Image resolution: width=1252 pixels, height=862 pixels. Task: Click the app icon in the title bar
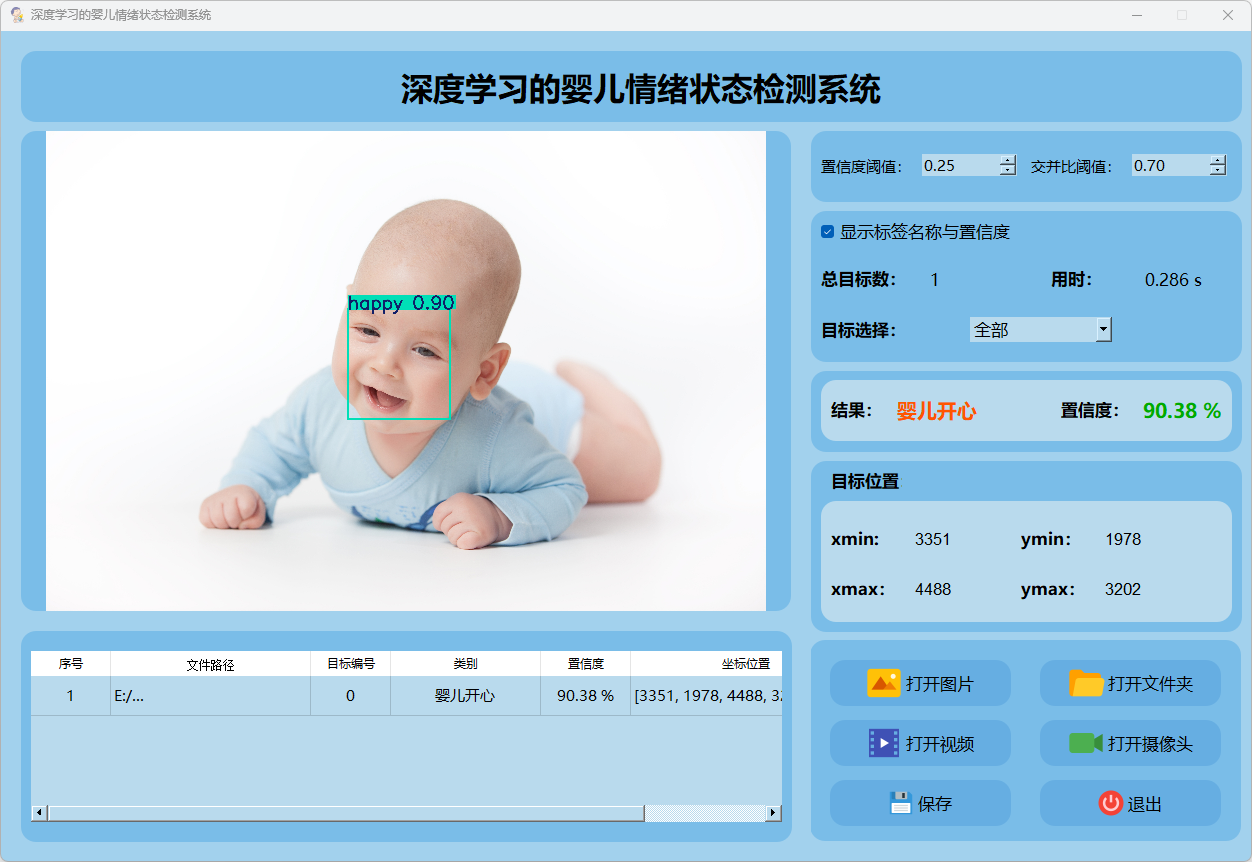(17, 15)
